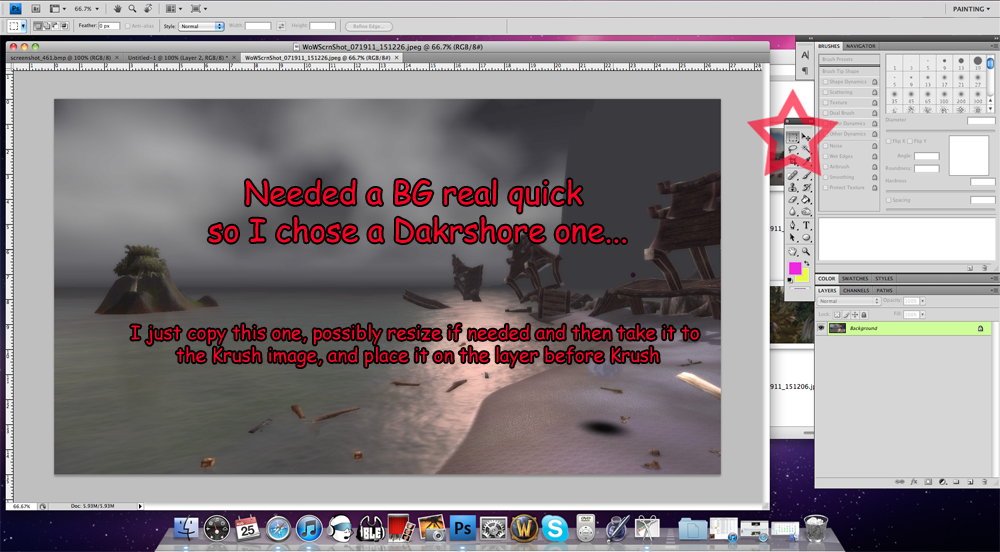Pick the Zoom tool in the toolbox
1000x552 pixels.
tap(806, 251)
